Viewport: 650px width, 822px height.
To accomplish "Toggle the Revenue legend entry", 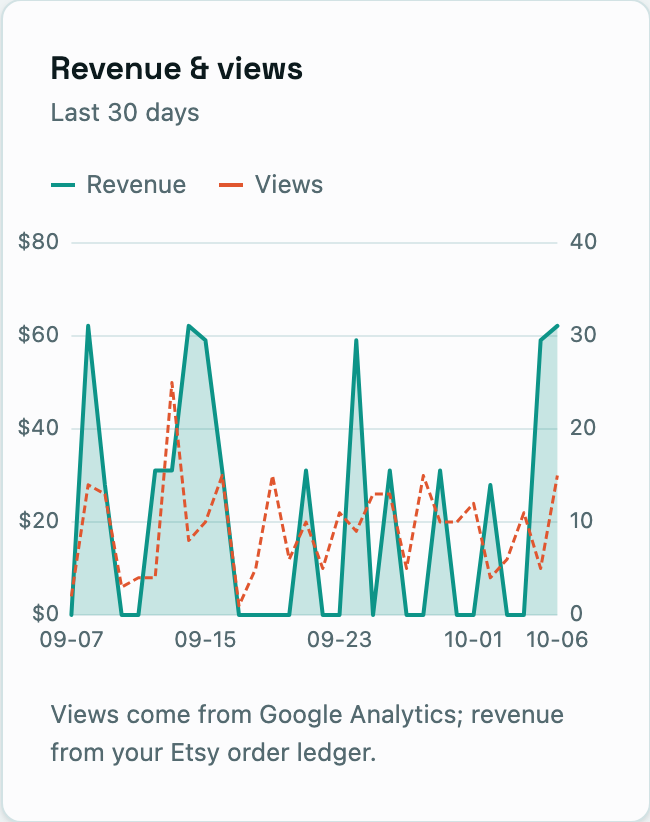I will click(x=118, y=185).
